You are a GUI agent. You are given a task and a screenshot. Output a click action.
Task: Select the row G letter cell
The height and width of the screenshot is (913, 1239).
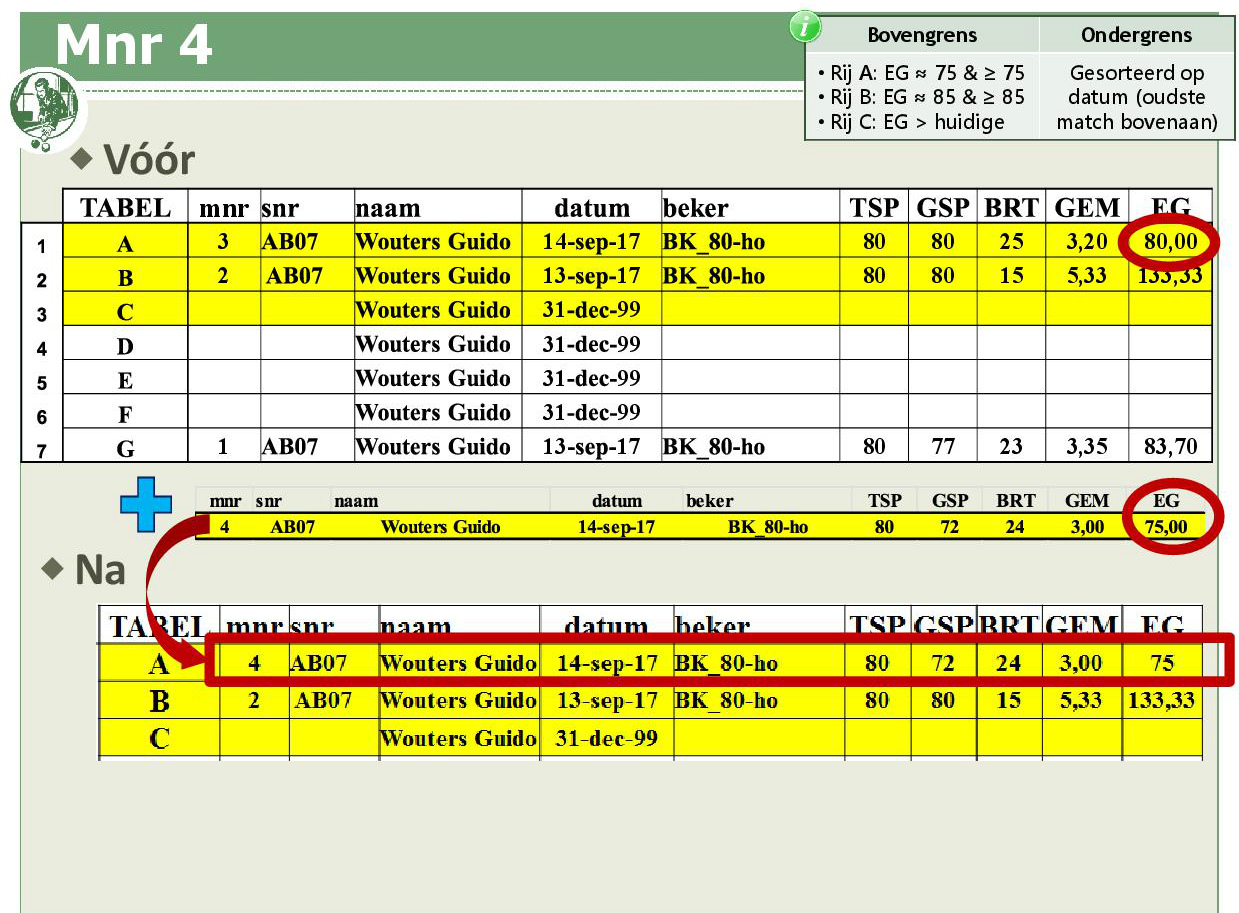pos(125,449)
